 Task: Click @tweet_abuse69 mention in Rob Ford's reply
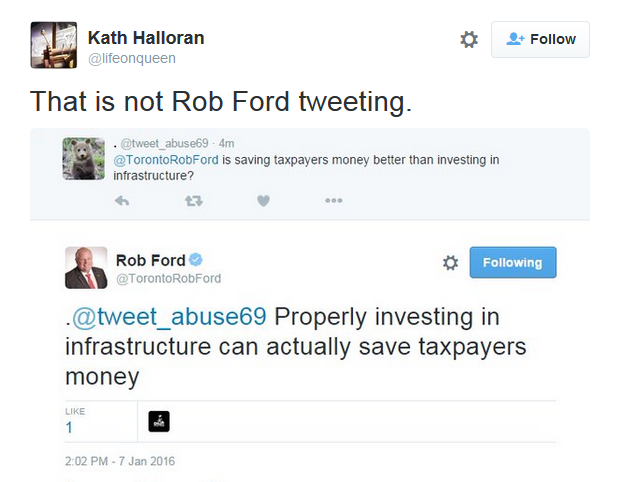(170, 317)
